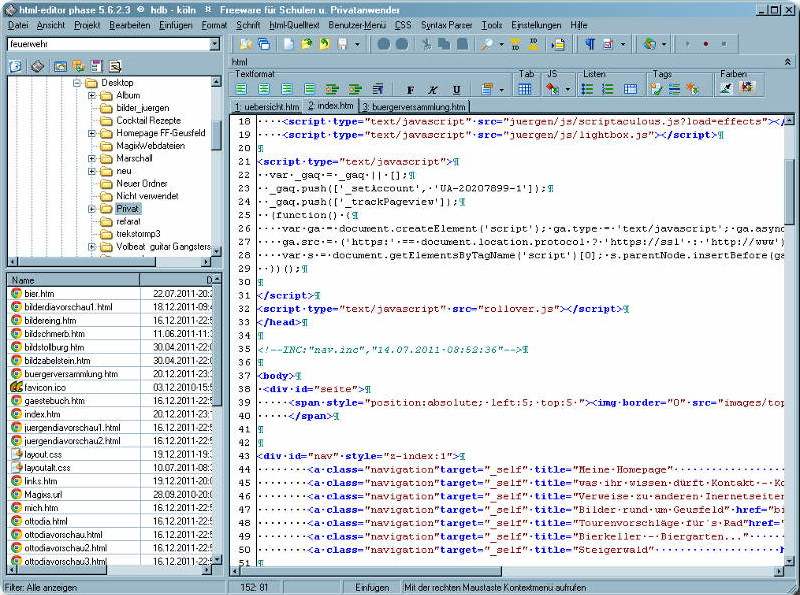Click the first bookmark ID icon in toolbar

point(515,44)
